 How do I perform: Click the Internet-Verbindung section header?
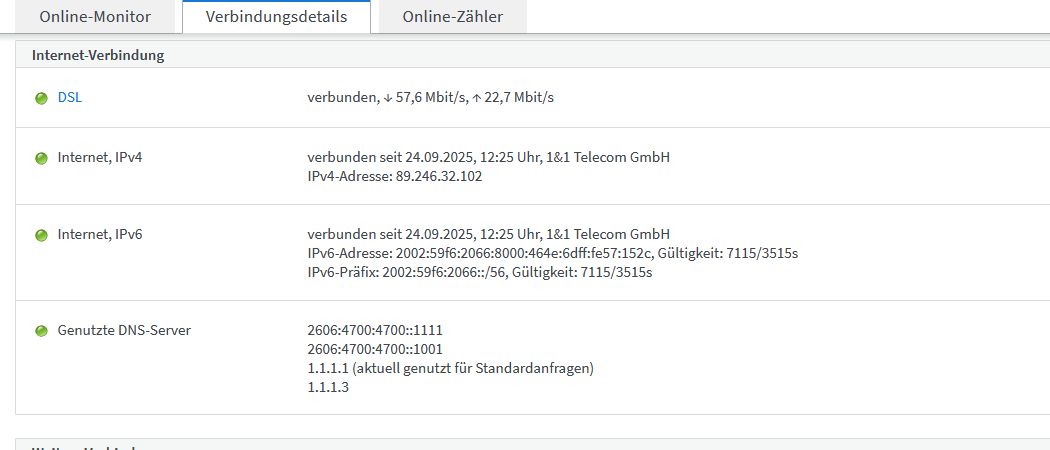98,55
